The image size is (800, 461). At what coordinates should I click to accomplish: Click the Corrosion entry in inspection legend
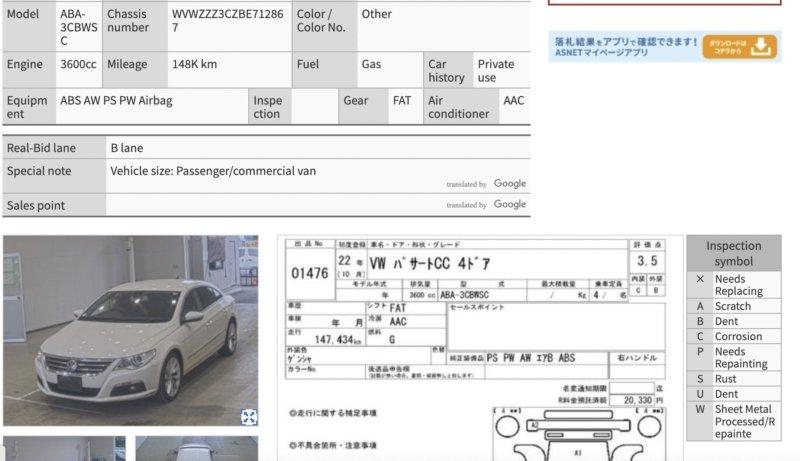pyautogui.click(x=738, y=337)
